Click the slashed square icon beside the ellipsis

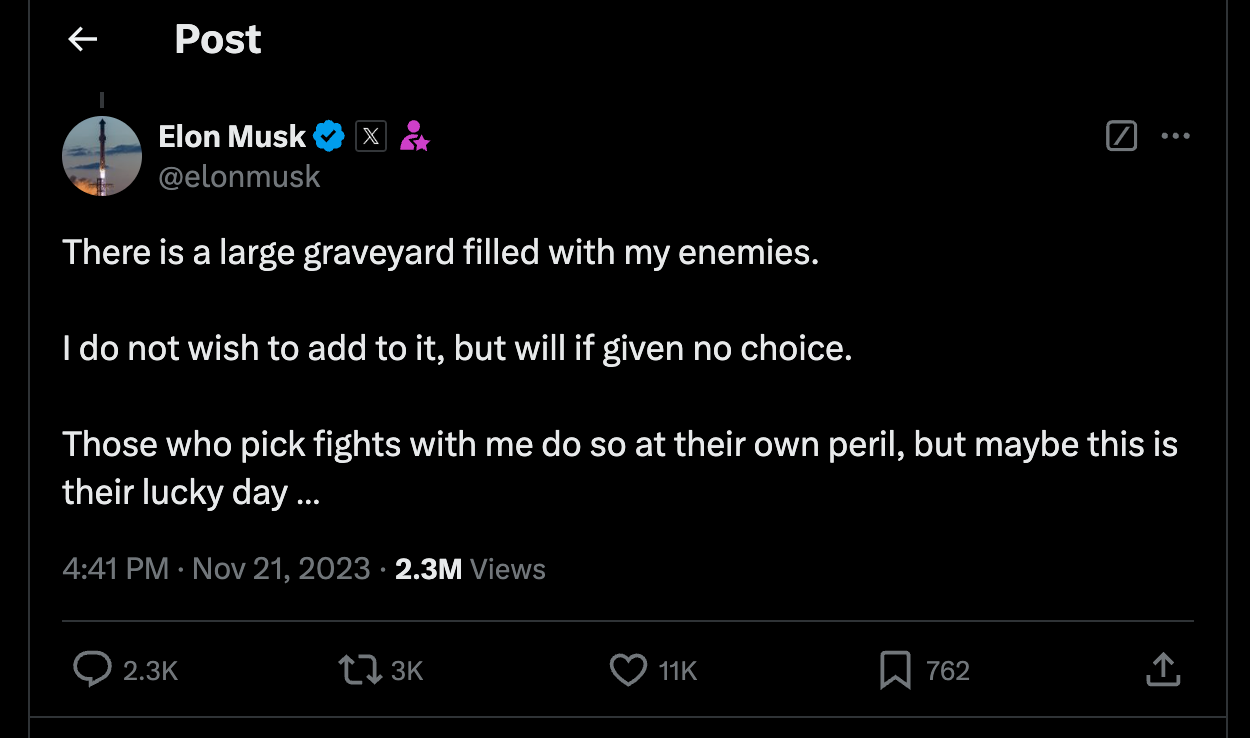click(x=1122, y=136)
